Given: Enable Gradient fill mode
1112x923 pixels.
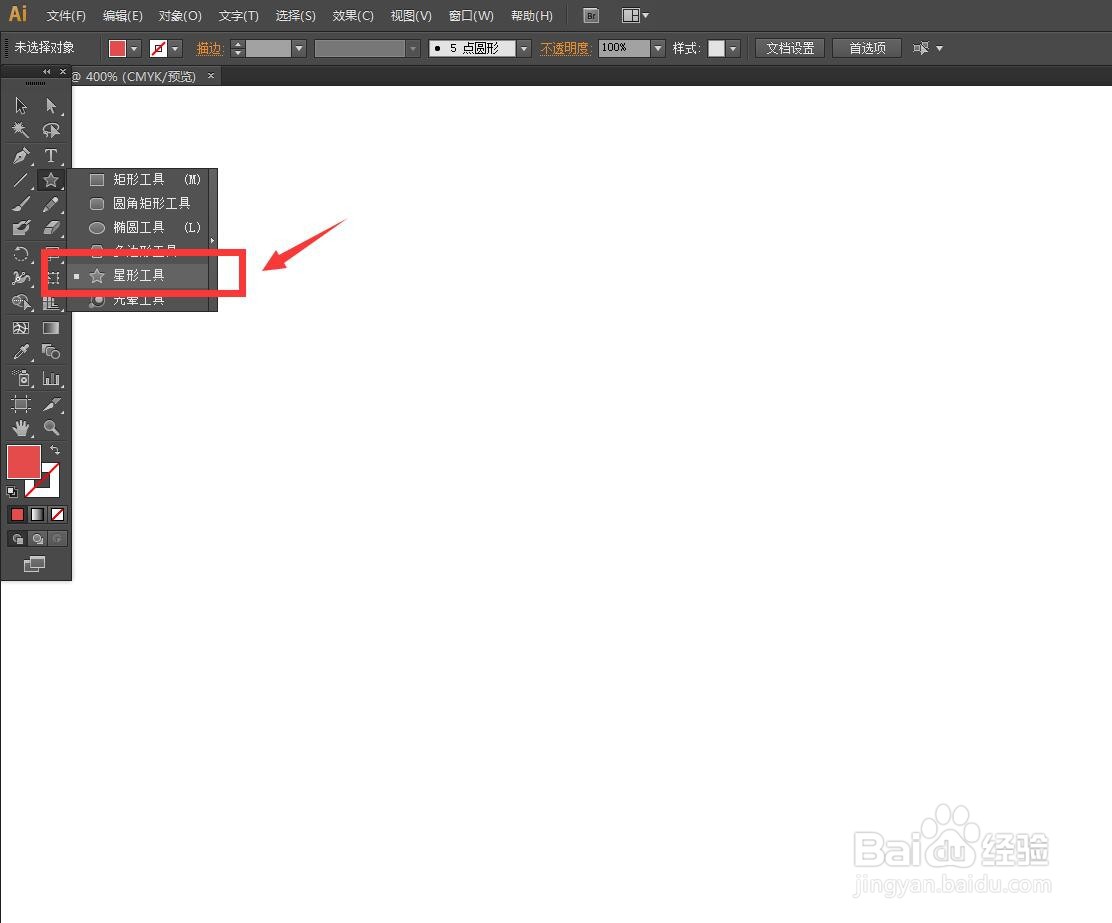Looking at the screenshot, I should point(37,514).
